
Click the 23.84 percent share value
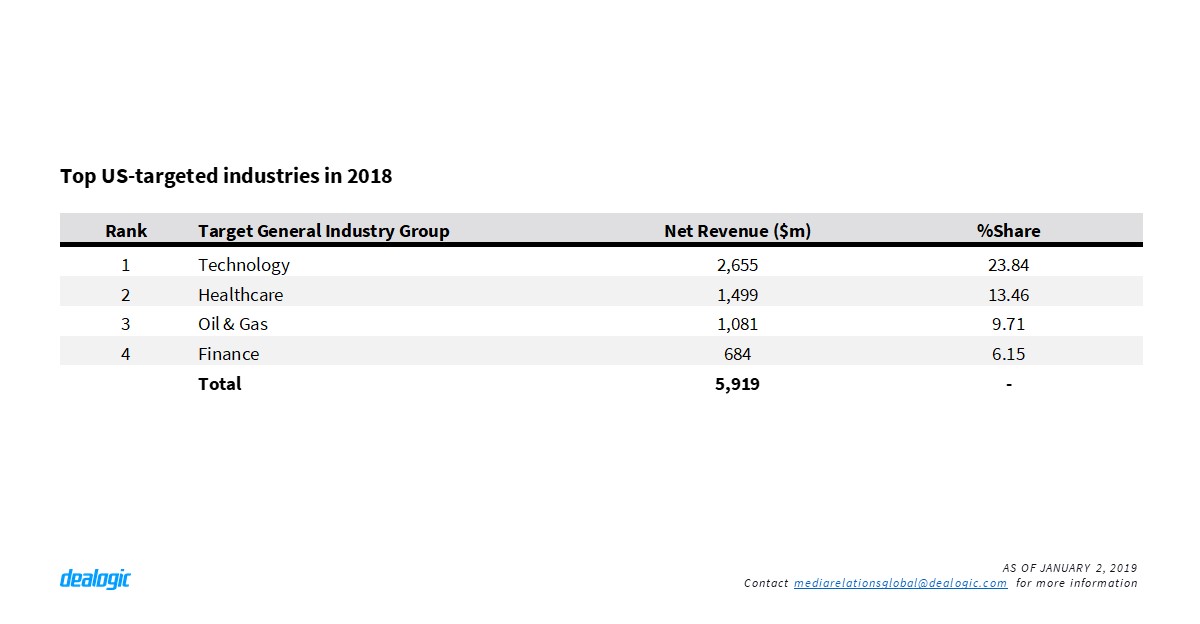click(1008, 265)
